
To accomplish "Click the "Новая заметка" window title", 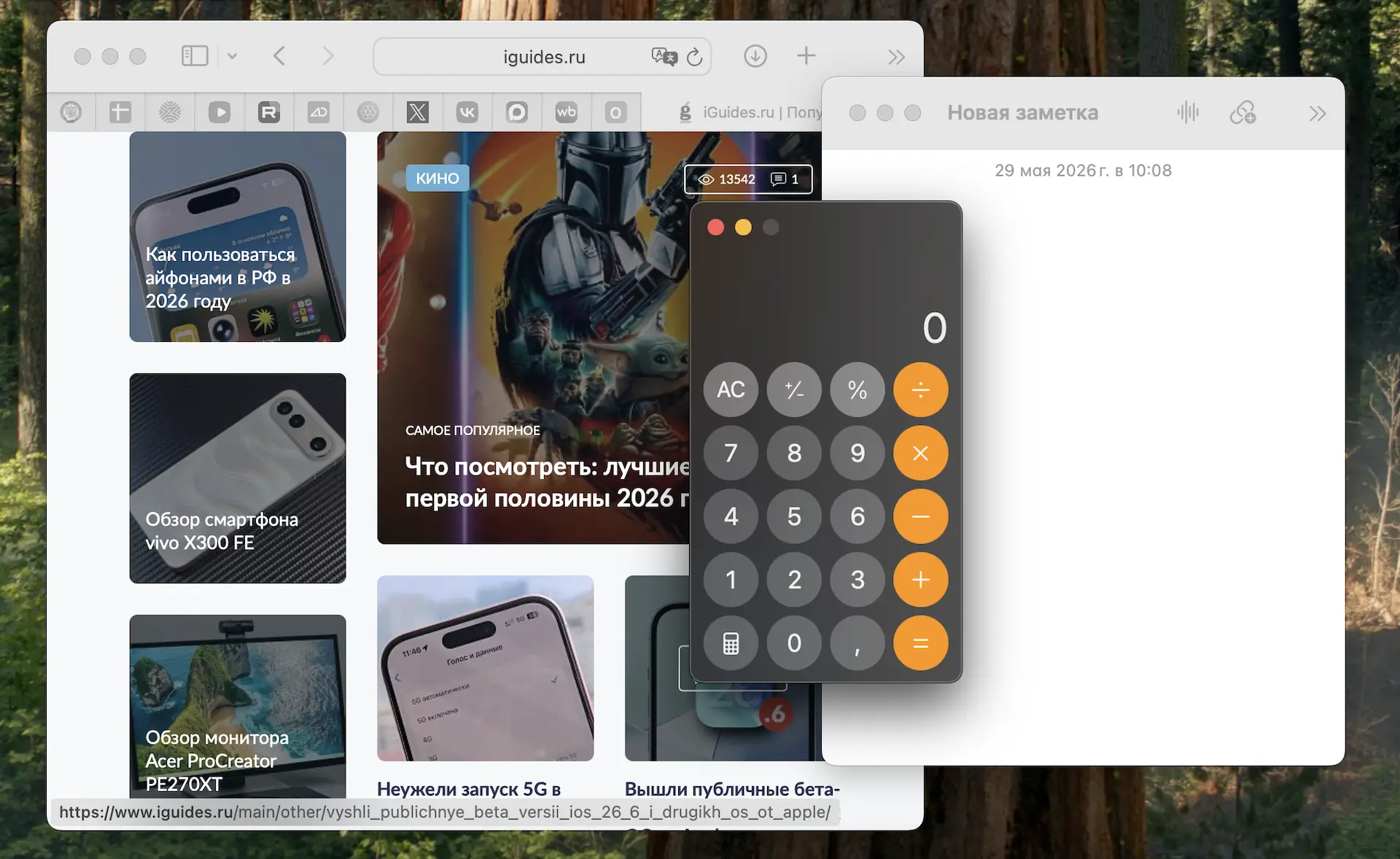I will click(x=1022, y=112).
